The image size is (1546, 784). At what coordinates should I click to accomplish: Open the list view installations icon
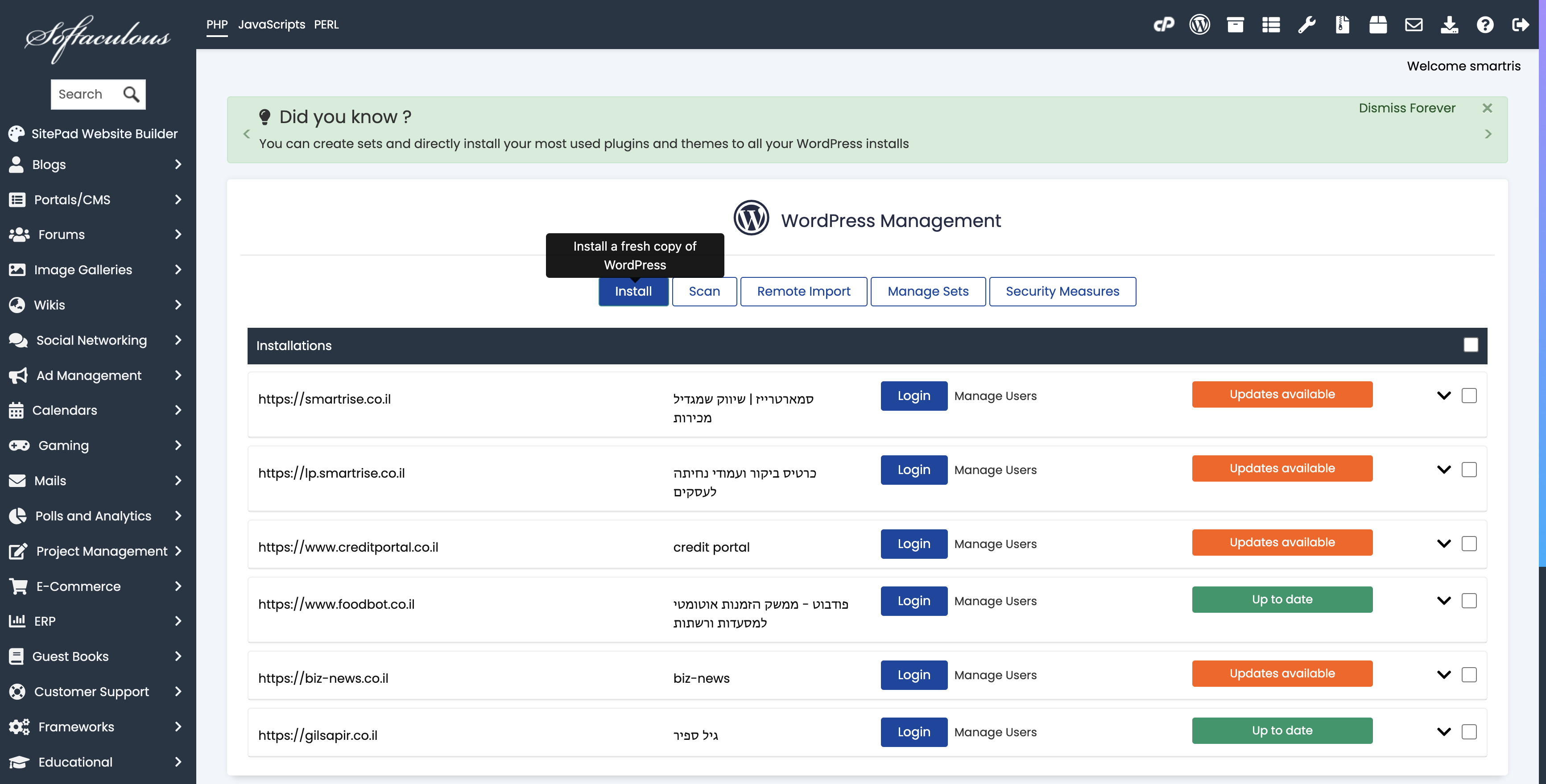pos(1270,25)
